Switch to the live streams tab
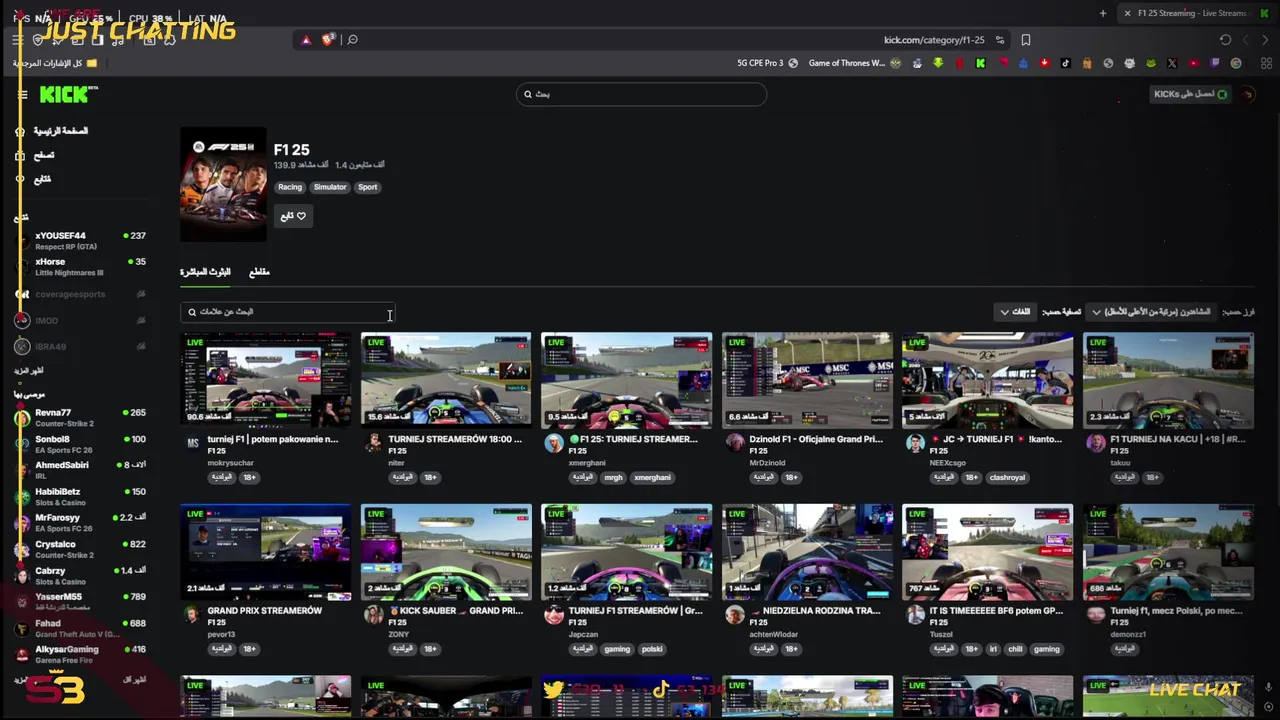The height and width of the screenshot is (720, 1280). point(205,272)
